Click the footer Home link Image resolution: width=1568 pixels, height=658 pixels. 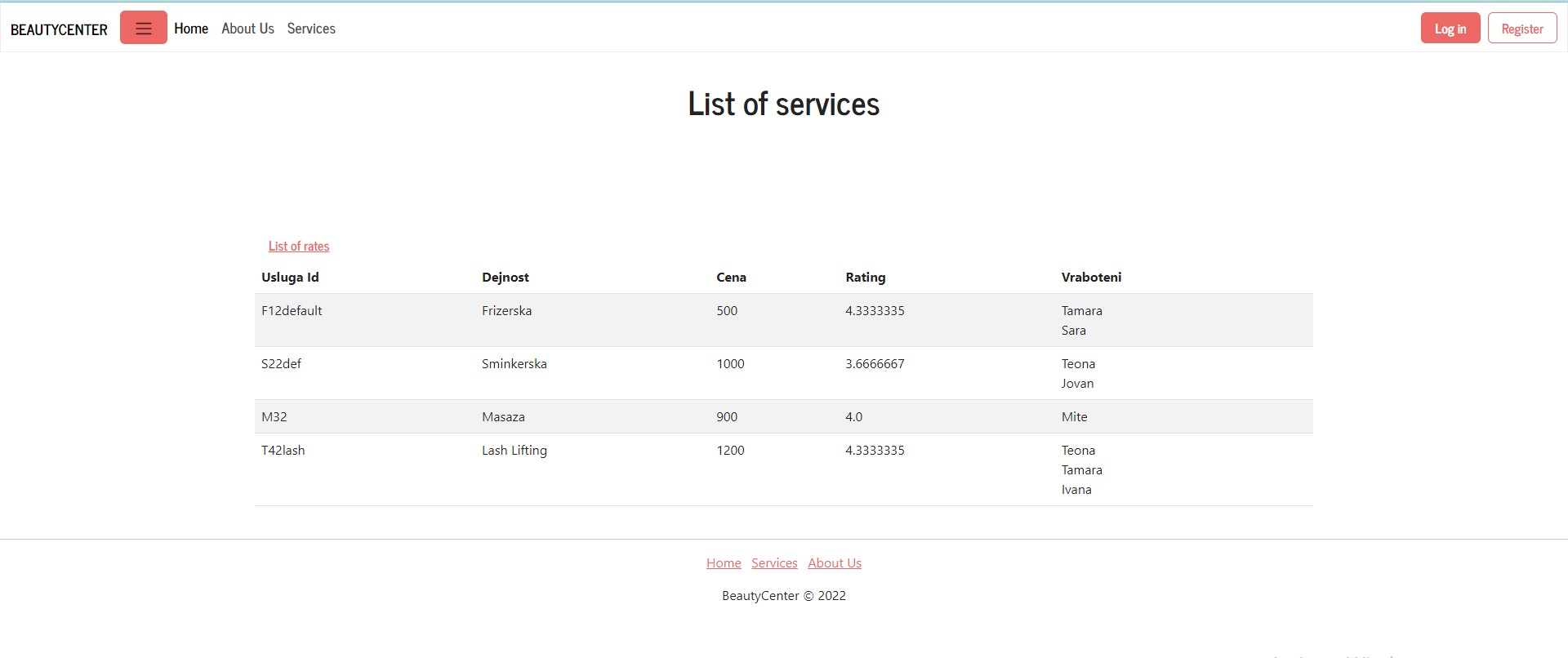[724, 563]
